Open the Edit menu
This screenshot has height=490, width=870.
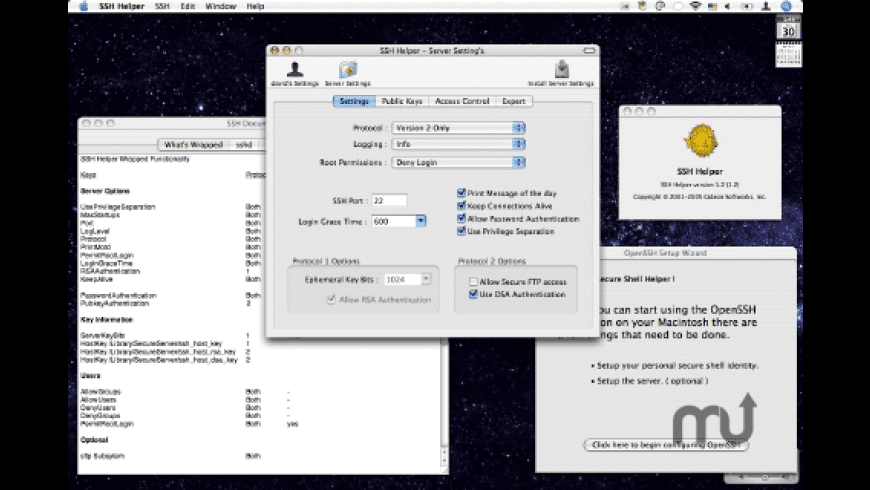[188, 6]
